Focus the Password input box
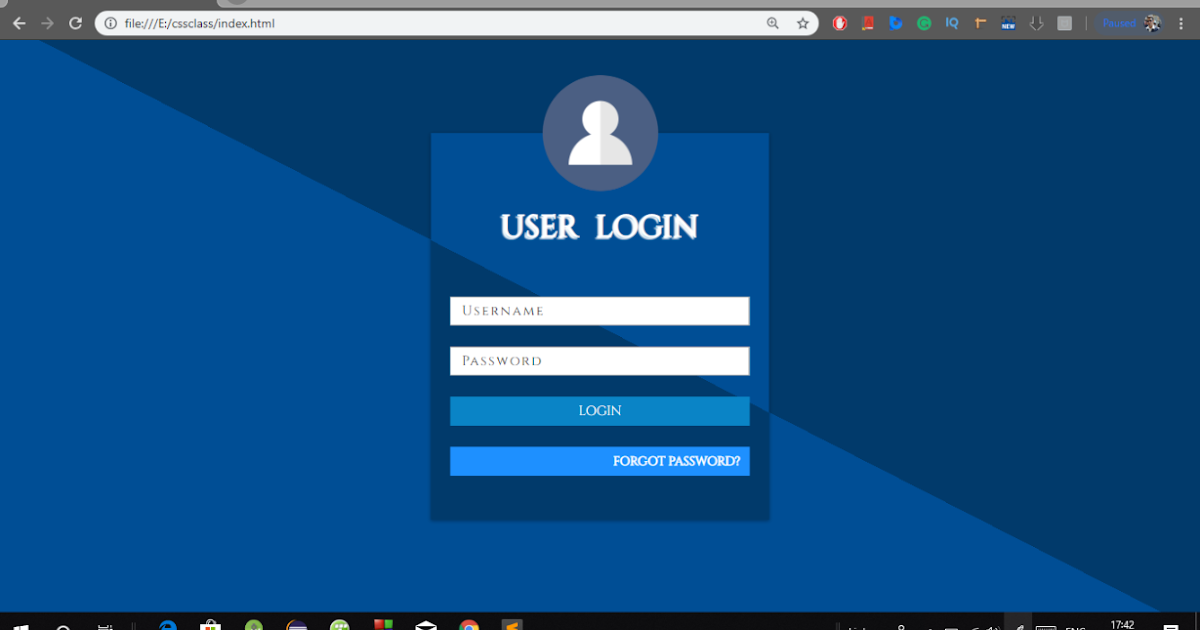This screenshot has width=1200, height=630. tap(599, 360)
